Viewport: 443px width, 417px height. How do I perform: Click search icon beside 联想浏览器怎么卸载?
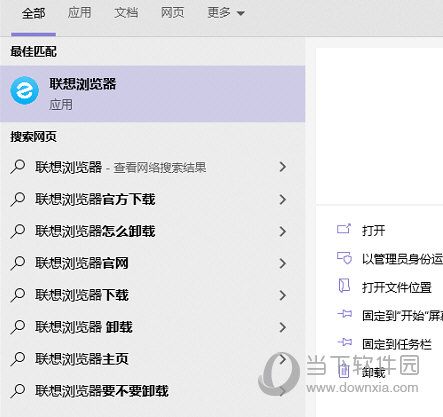point(18,231)
